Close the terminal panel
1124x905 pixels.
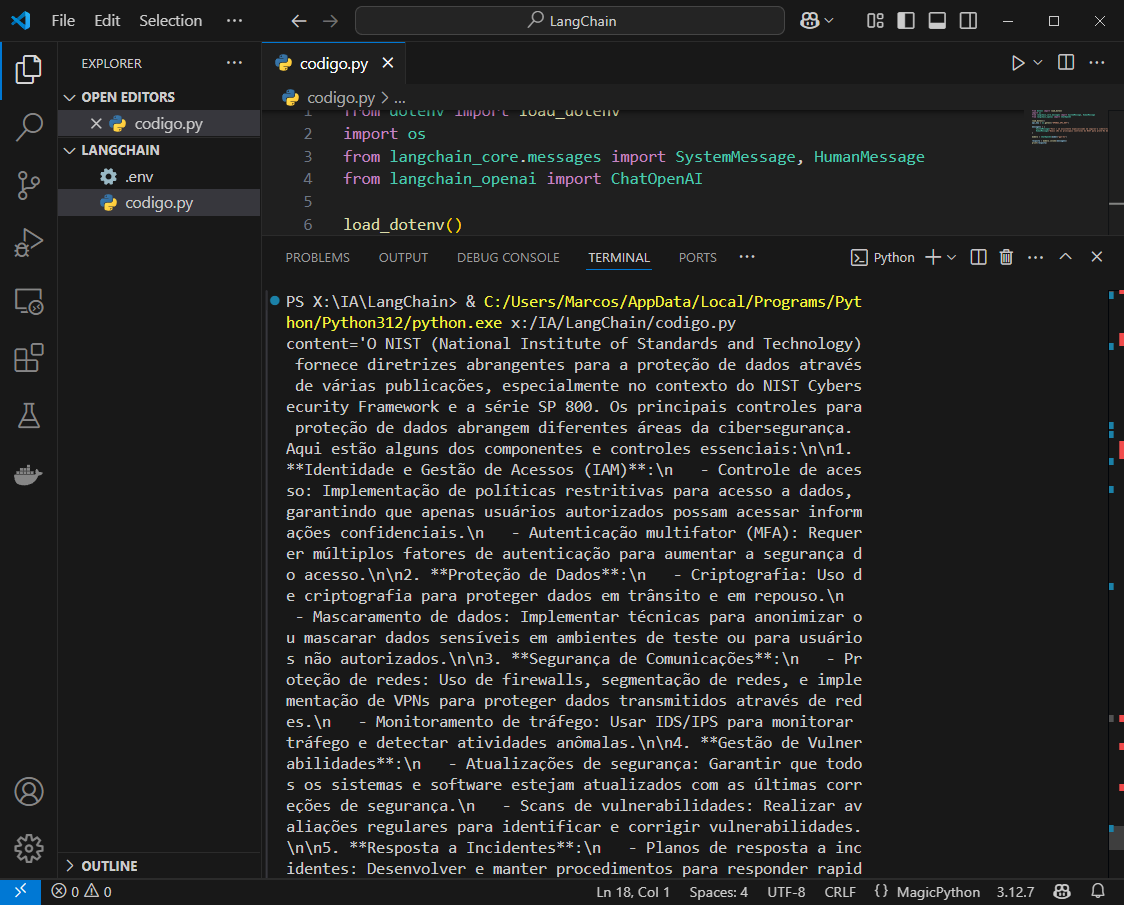(1097, 257)
